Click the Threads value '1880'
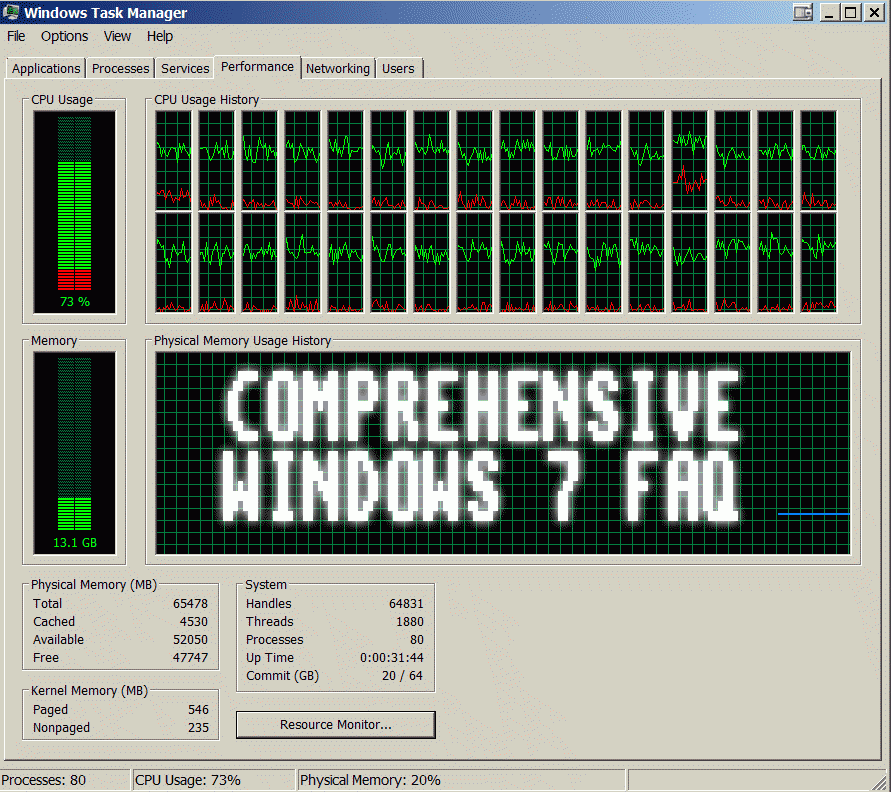This screenshot has width=891, height=792. click(410, 622)
